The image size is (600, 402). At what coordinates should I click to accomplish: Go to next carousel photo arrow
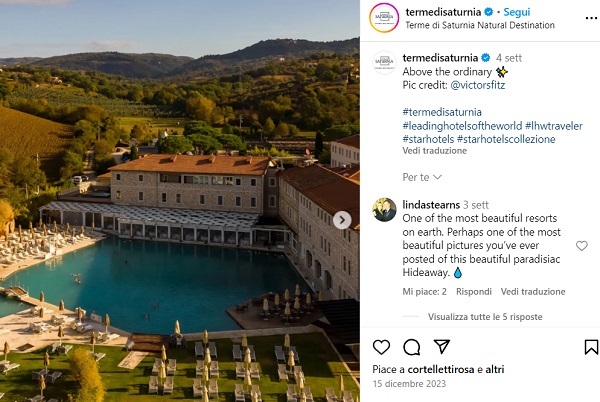(x=342, y=220)
